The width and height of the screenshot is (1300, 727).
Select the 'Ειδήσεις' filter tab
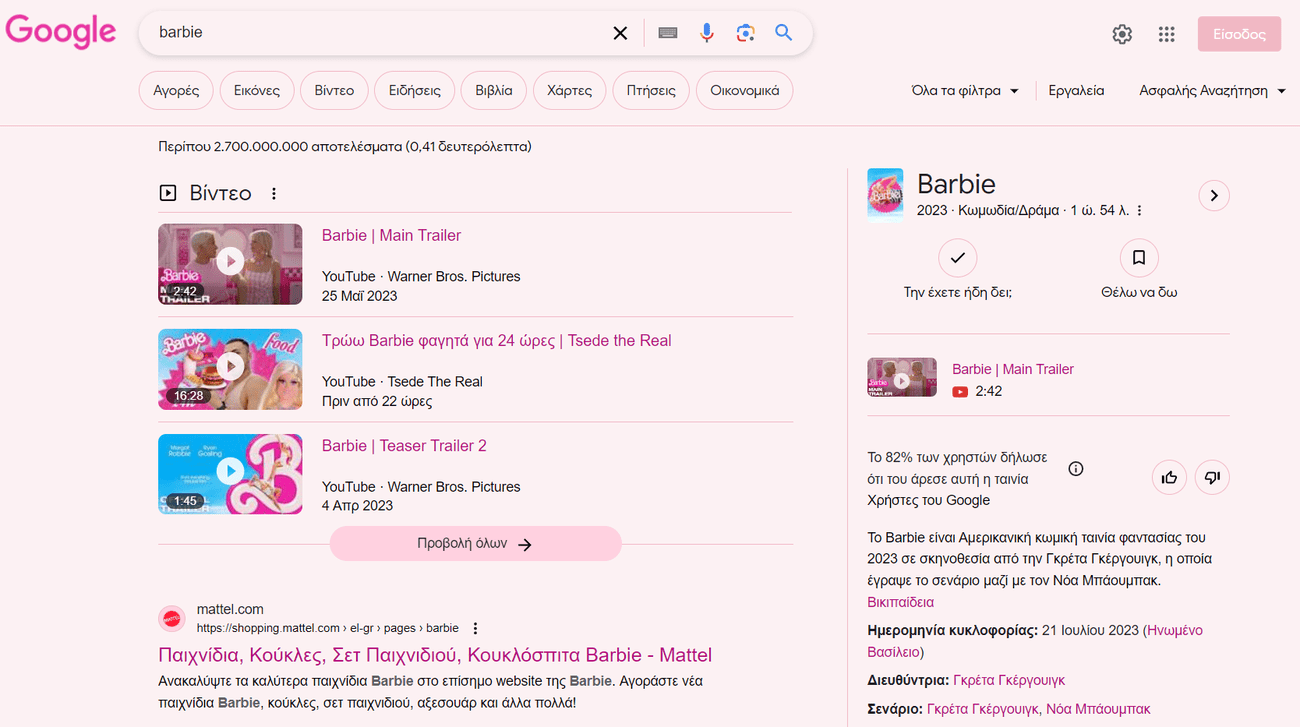pos(414,90)
